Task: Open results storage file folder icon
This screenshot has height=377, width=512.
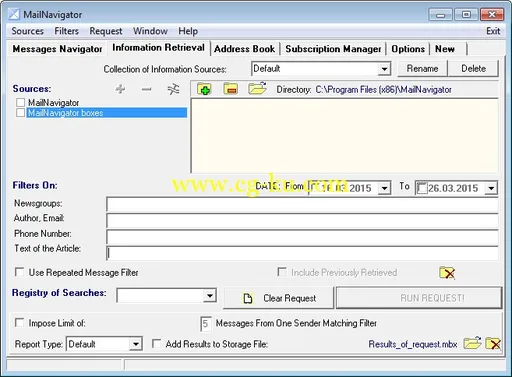Action: [x=472, y=343]
